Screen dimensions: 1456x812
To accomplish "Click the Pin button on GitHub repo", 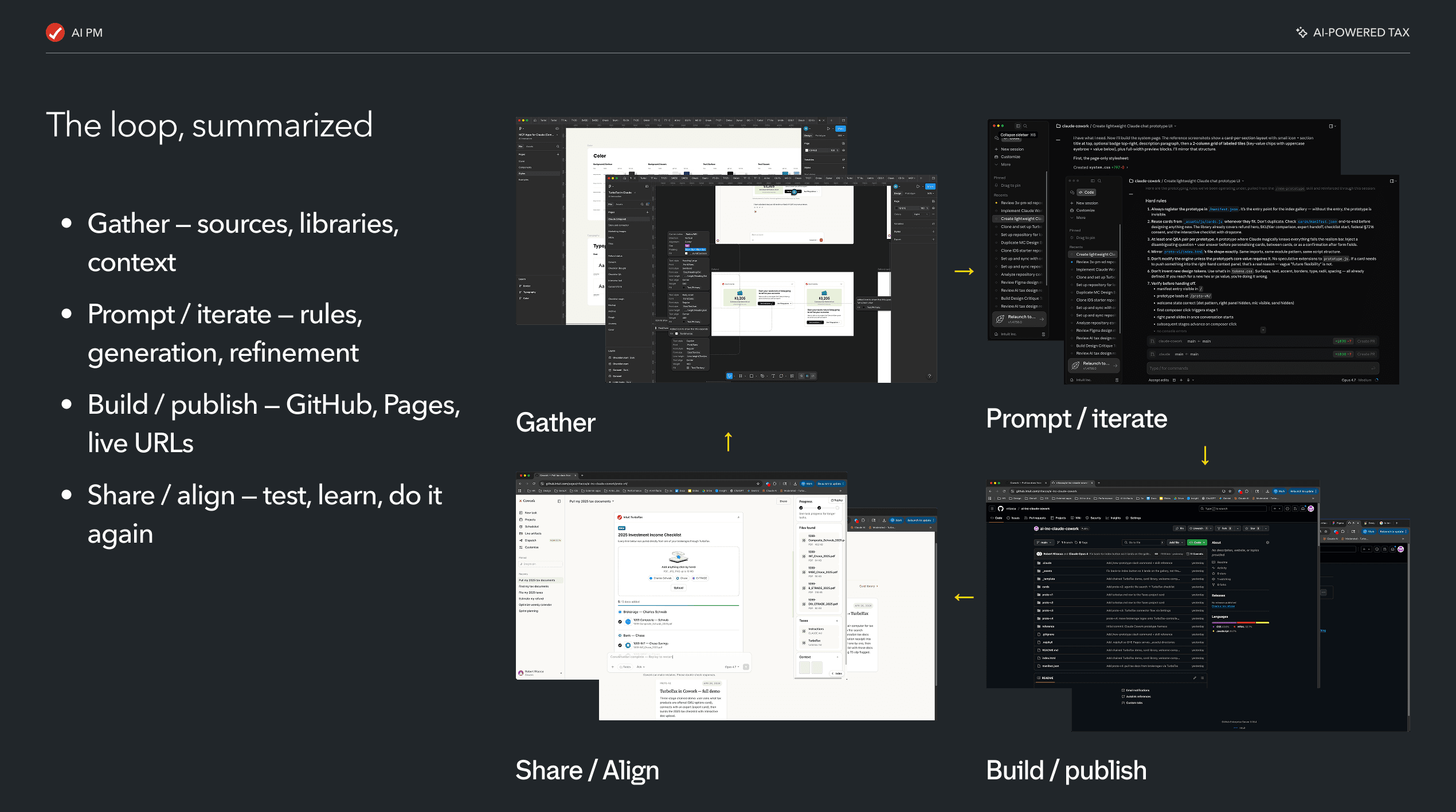I will point(1179,528).
